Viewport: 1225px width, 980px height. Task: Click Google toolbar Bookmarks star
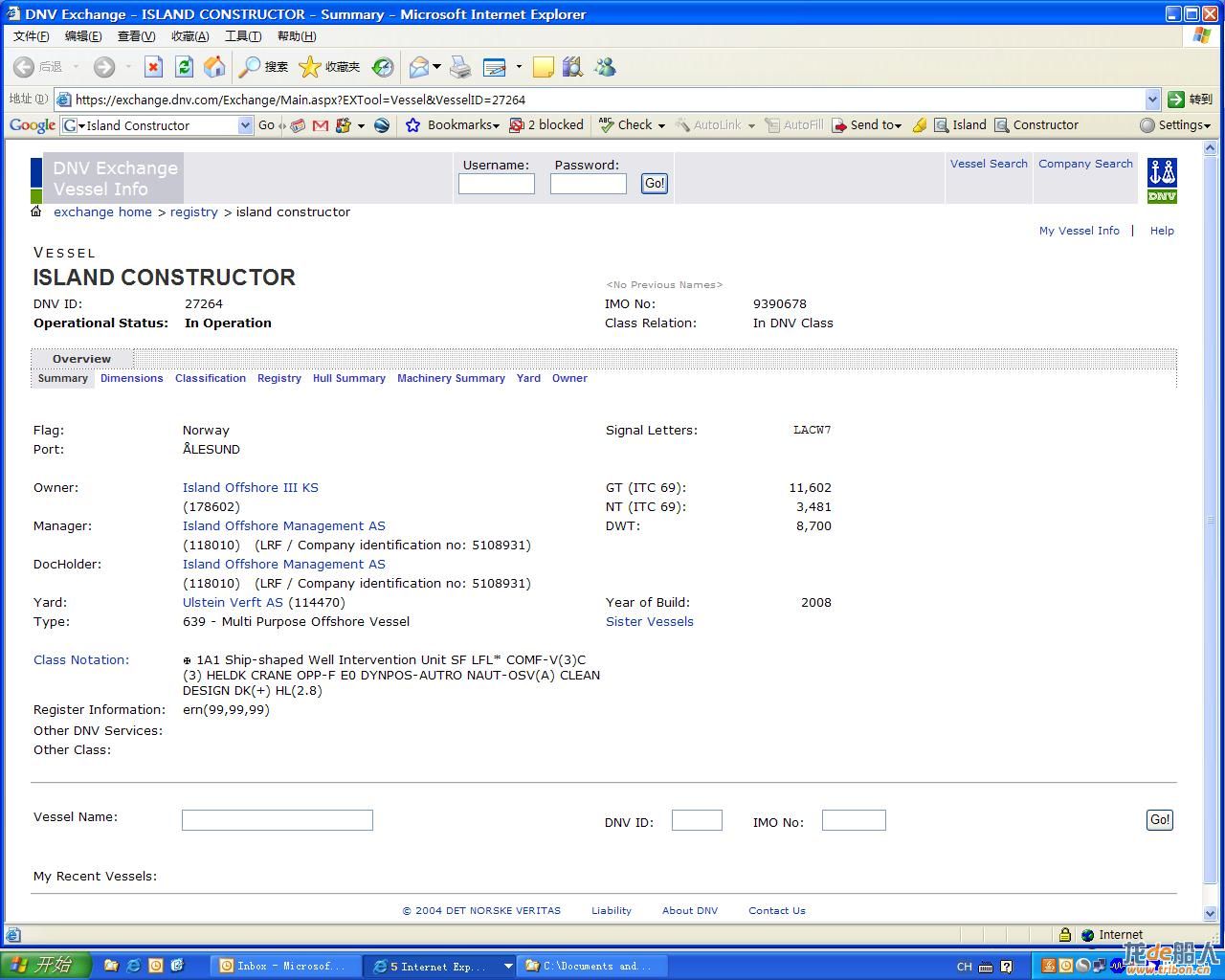tap(452, 125)
